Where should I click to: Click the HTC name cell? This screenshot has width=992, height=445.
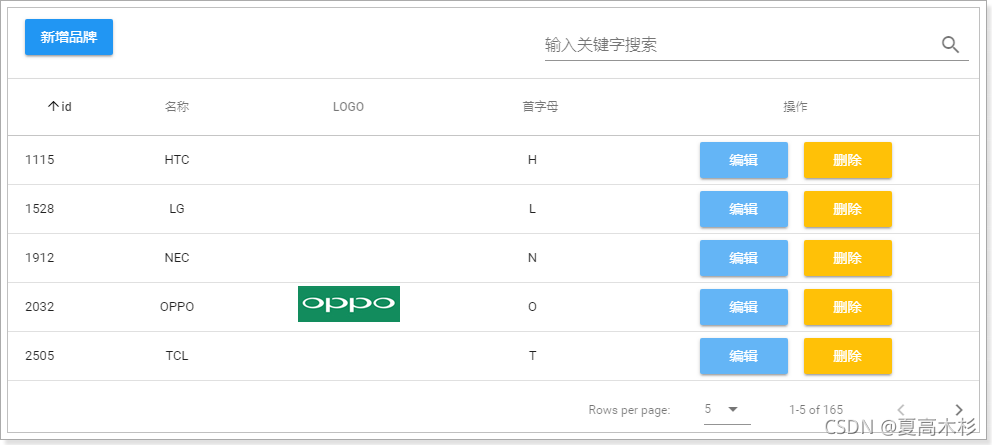(177, 160)
